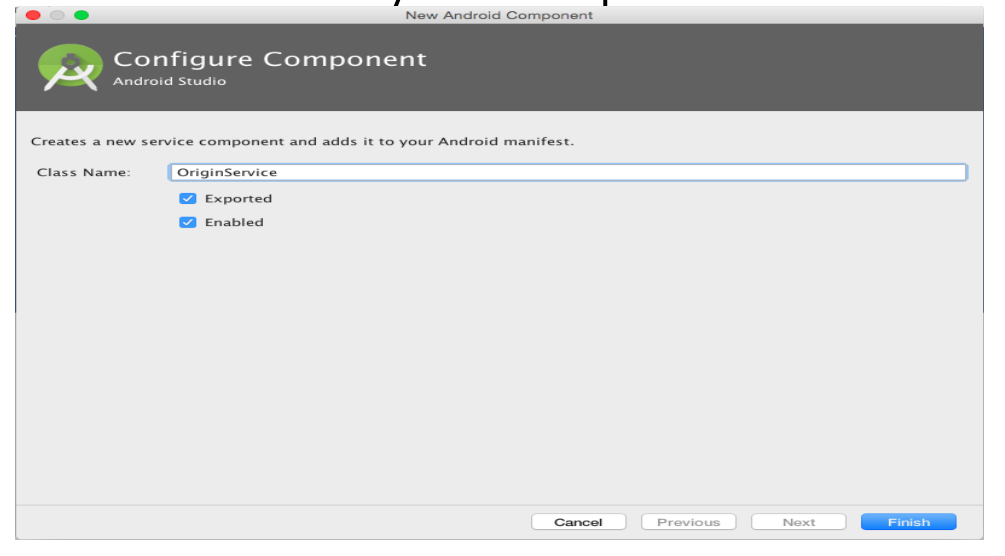Click the Configure Component heading

(x=270, y=59)
